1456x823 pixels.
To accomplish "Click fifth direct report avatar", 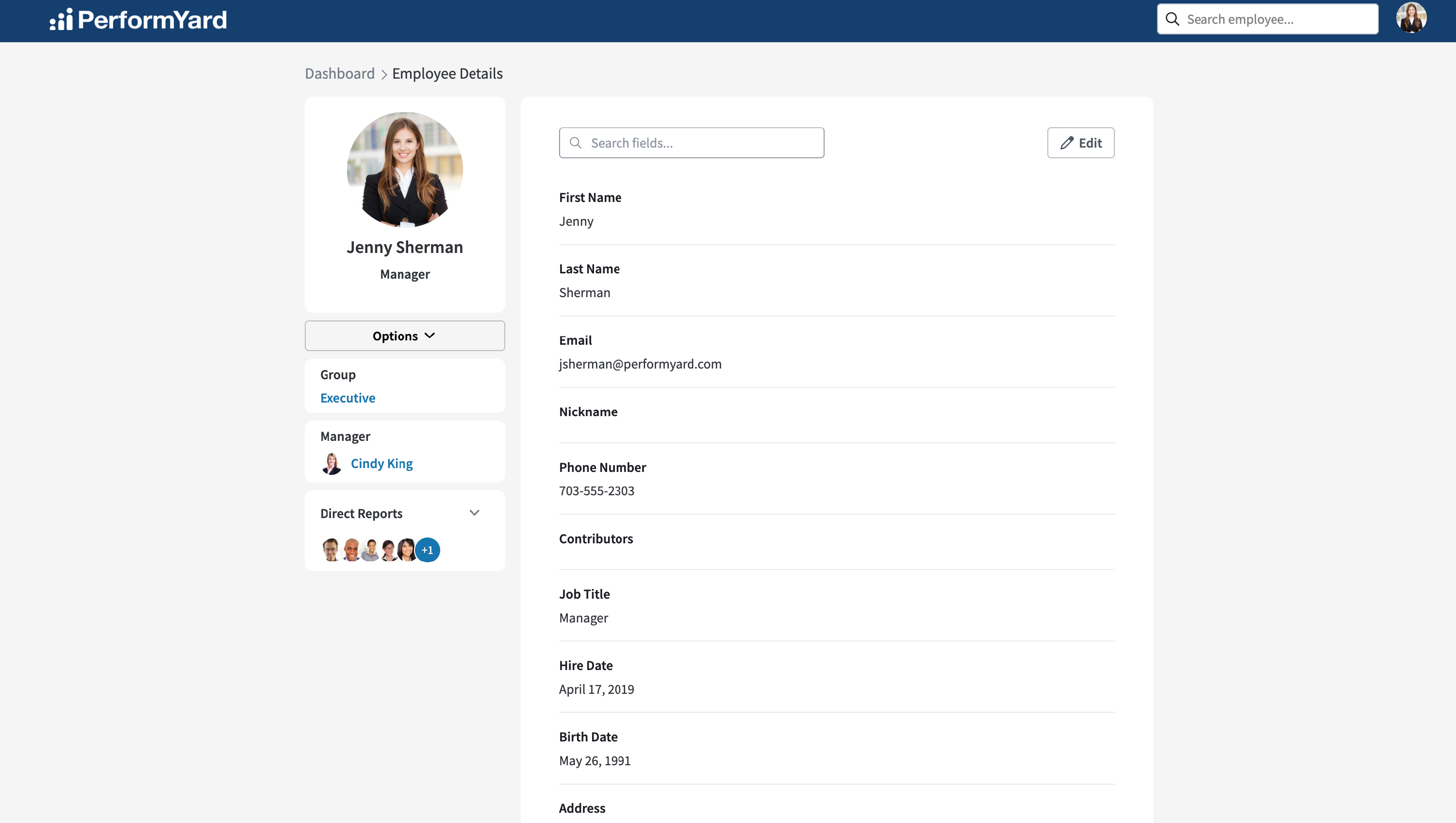I will (406, 549).
